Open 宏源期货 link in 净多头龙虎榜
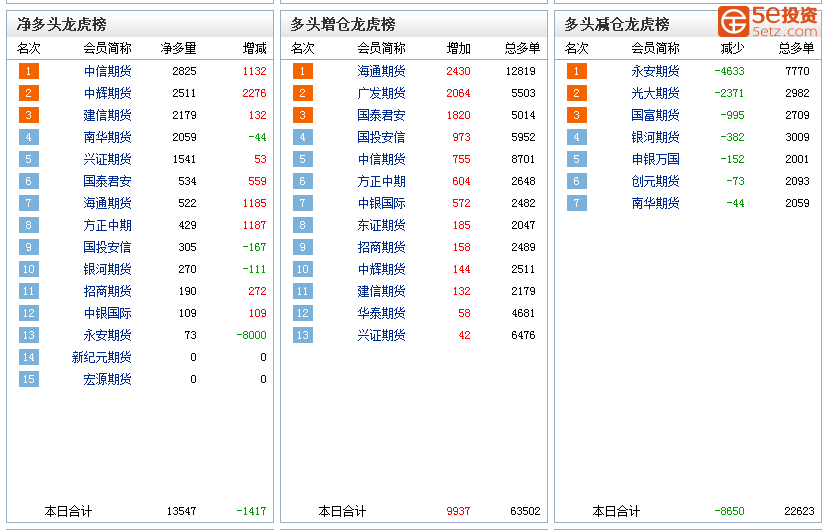The width and height of the screenshot is (825, 530). pyautogui.click(x=107, y=379)
